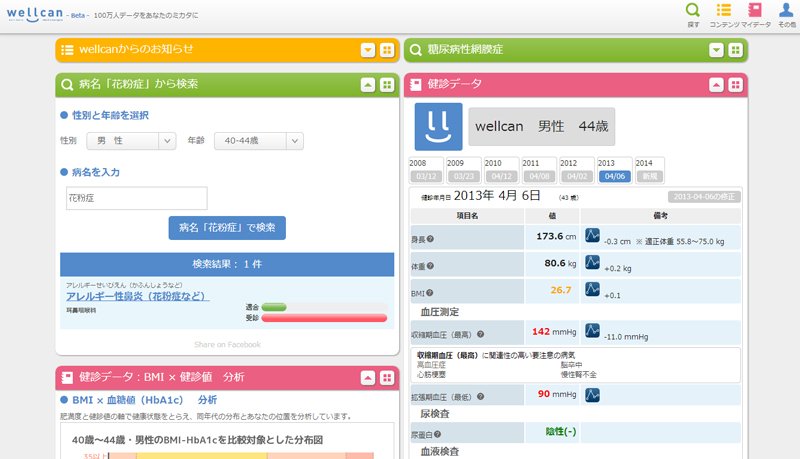Collapse the BMI × 健診値 分析 panel
Image resolution: width=800 pixels, height=459 pixels.
[368, 378]
